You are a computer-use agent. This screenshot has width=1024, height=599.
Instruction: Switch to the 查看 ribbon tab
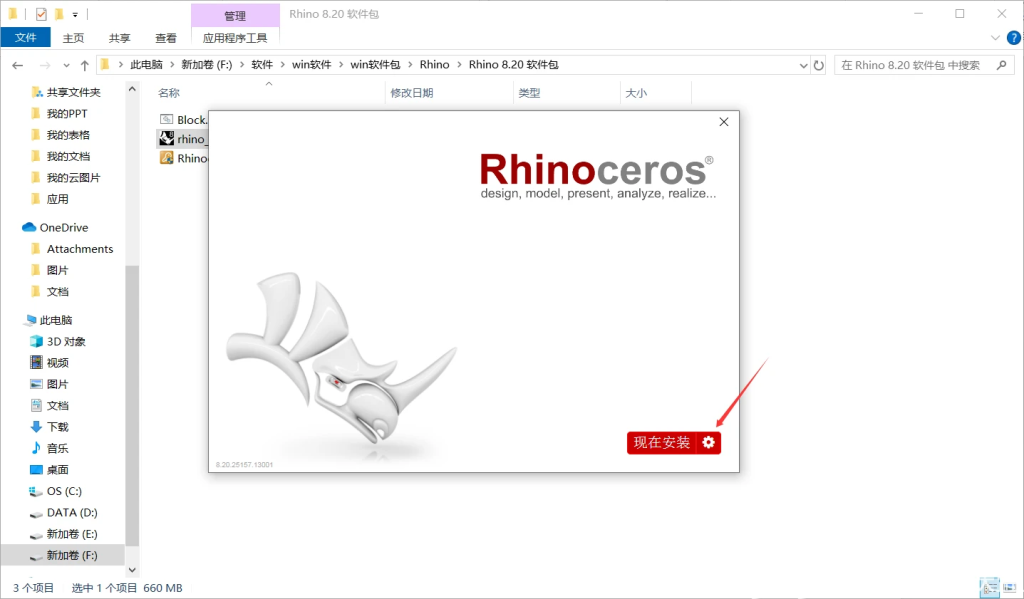(165, 37)
